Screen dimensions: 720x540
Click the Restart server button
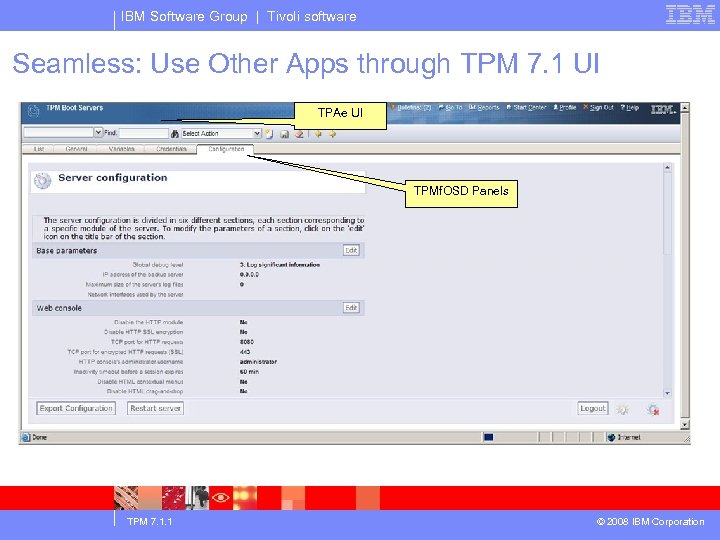pos(155,408)
